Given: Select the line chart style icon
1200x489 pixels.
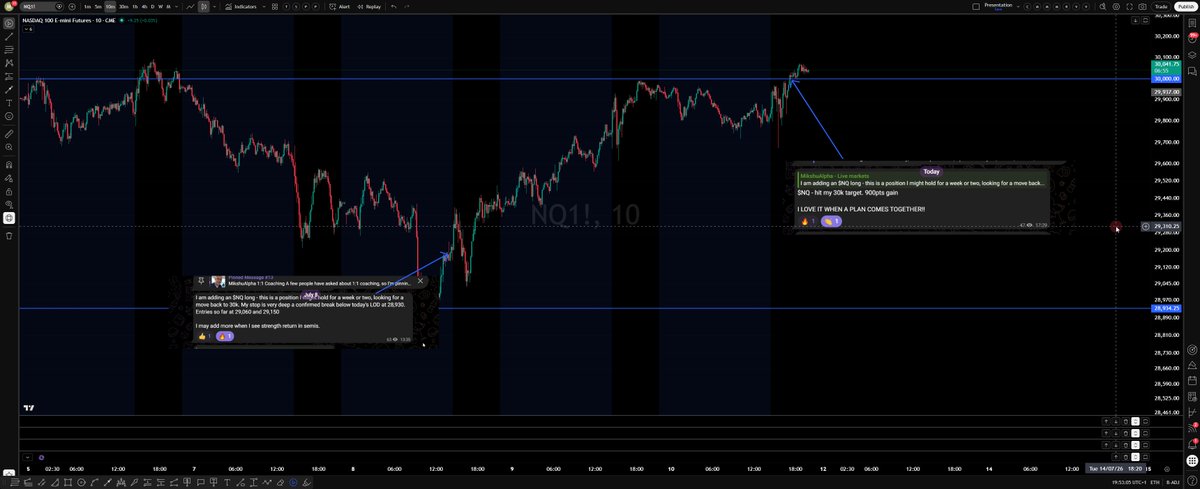Looking at the screenshot, I should coord(190,6).
